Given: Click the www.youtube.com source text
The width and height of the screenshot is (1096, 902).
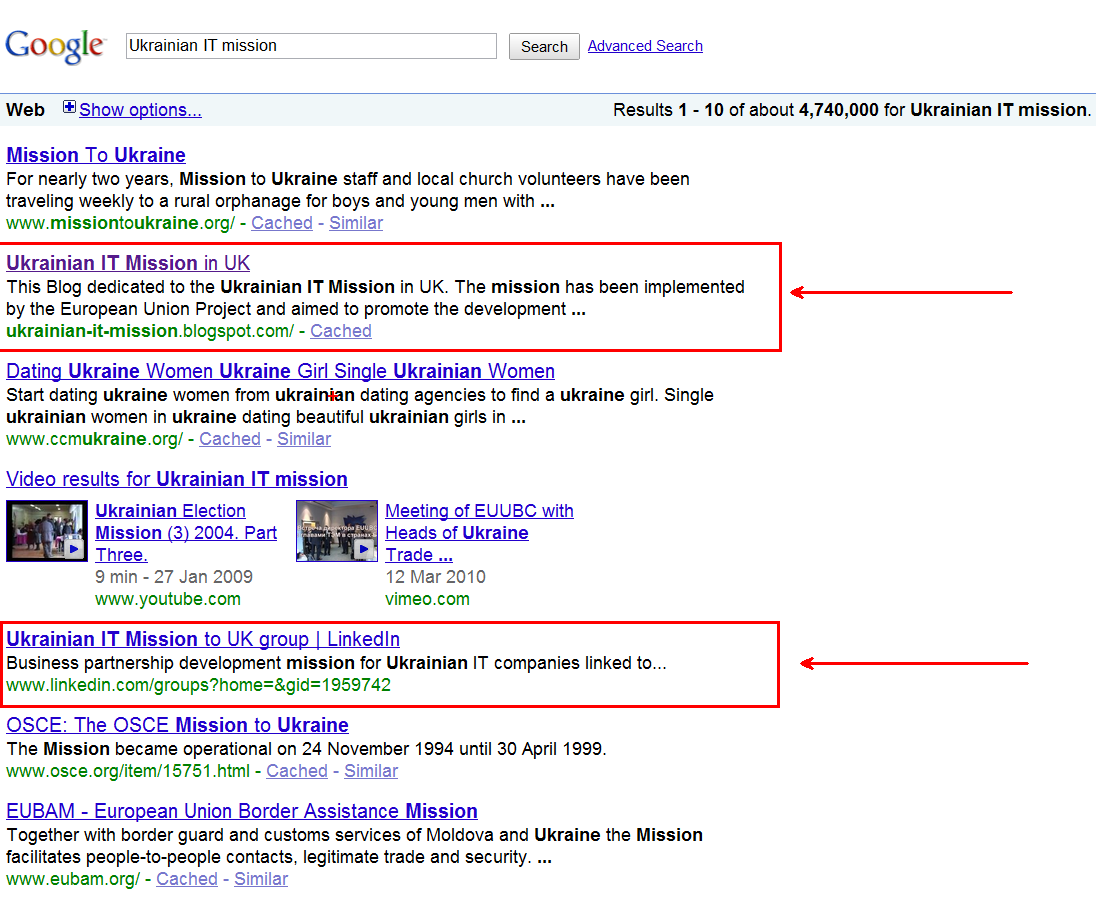Looking at the screenshot, I should (x=168, y=599).
